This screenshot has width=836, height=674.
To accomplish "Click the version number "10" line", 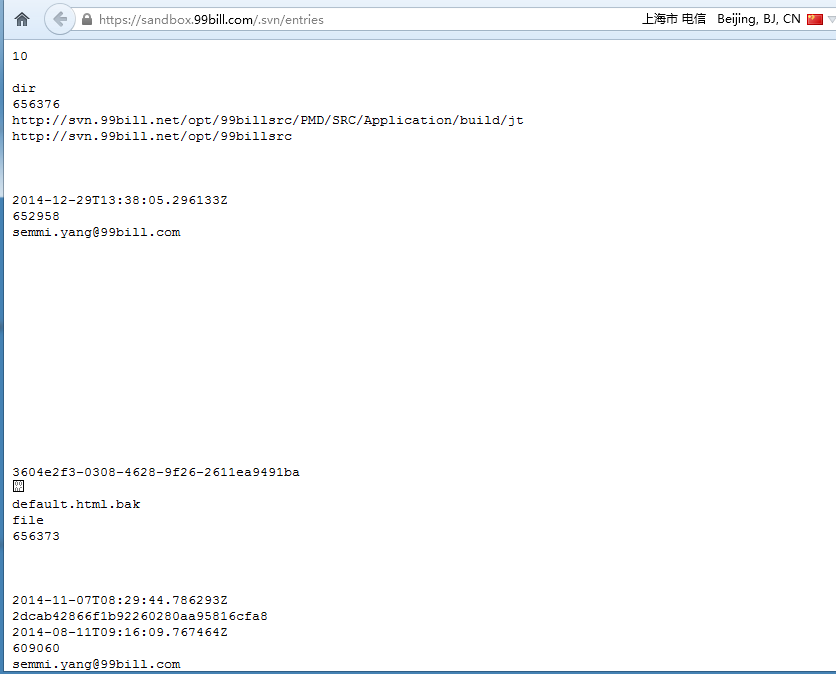I will click(x=20, y=56).
